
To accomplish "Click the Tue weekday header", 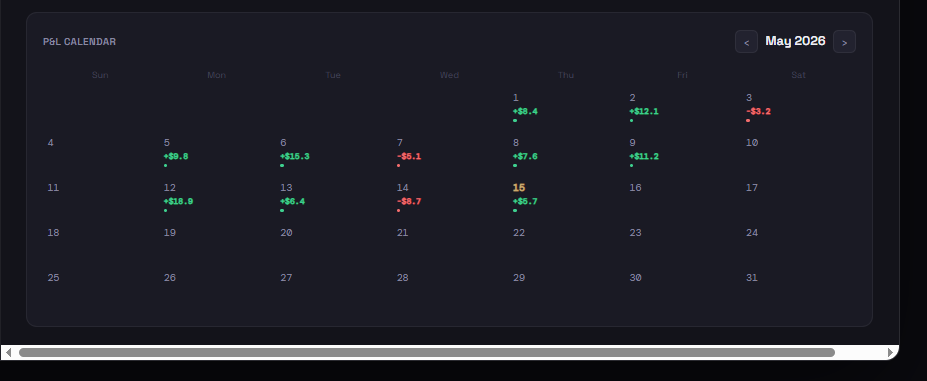I will tap(333, 75).
